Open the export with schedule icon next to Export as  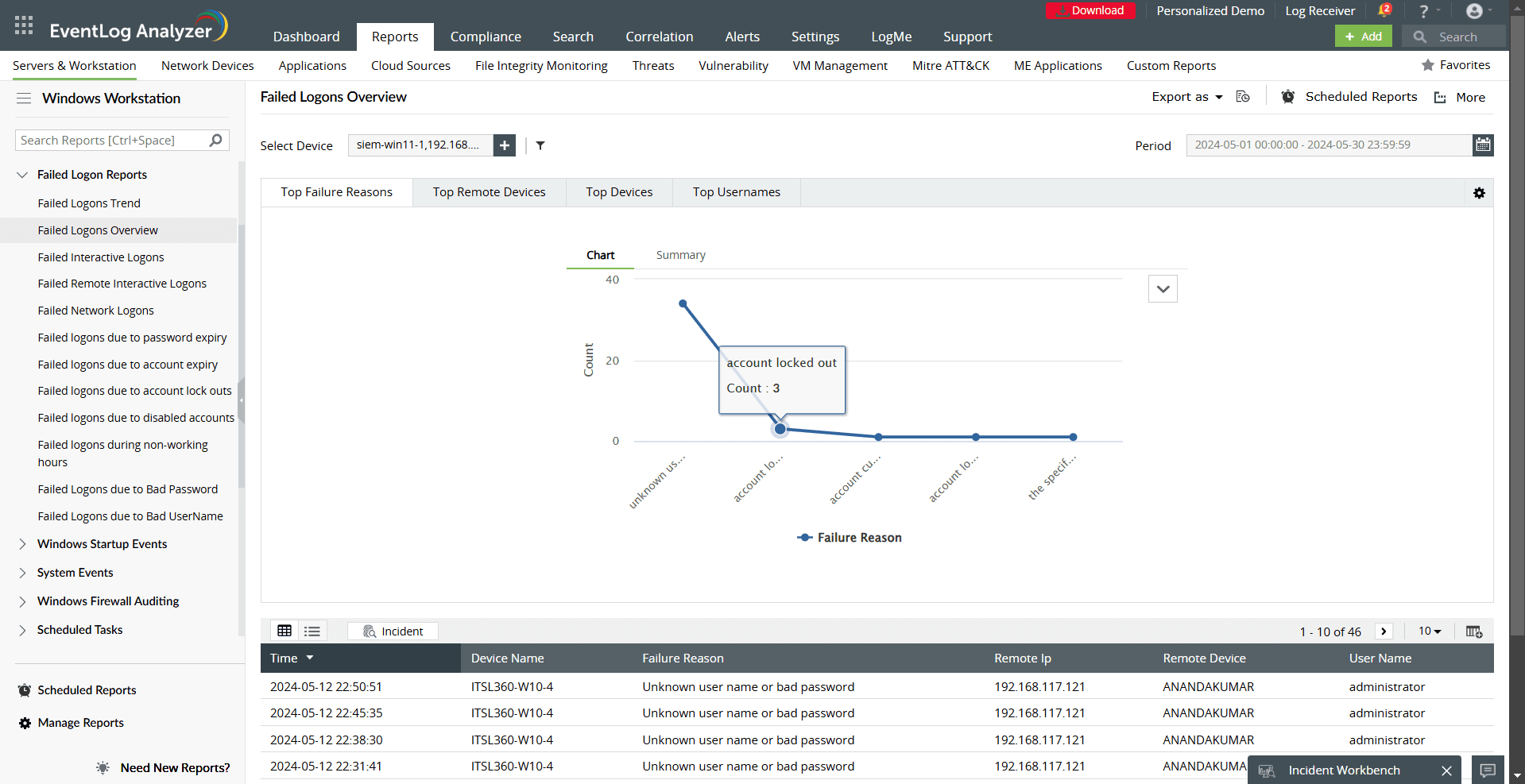click(1242, 96)
